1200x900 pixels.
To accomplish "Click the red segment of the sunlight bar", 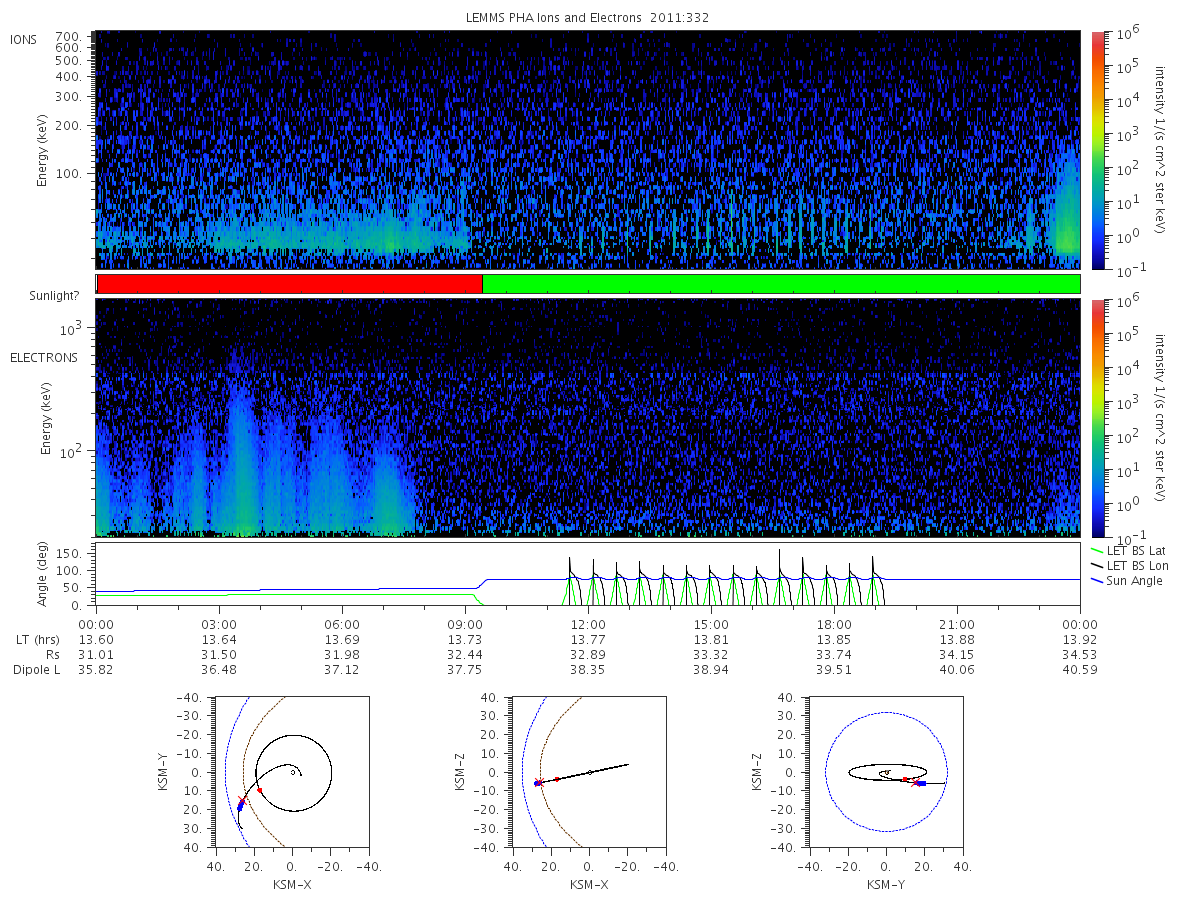I will click(289, 284).
